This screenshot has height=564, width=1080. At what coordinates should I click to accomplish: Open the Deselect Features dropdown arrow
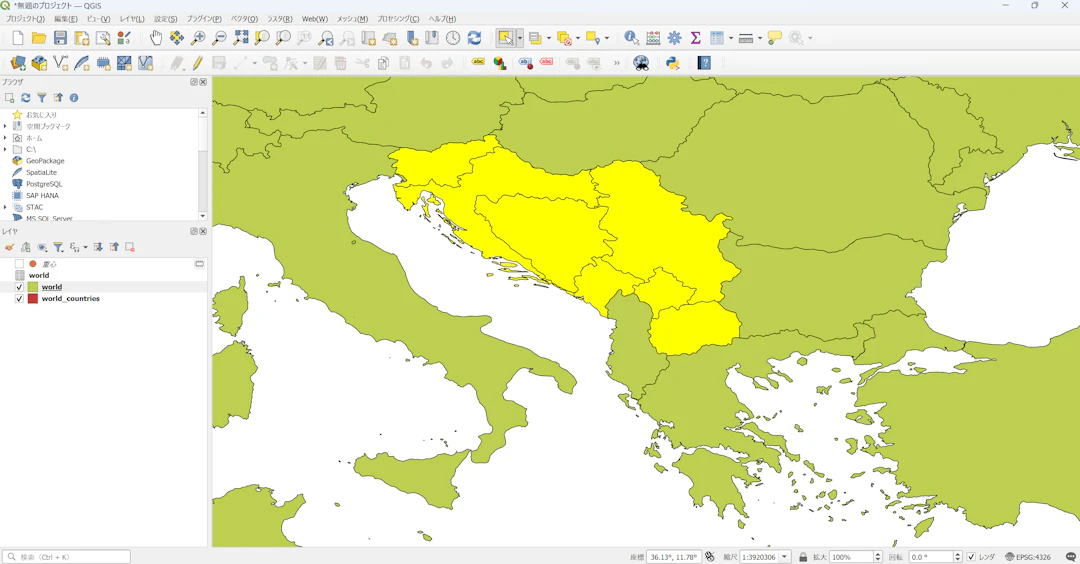(578, 38)
